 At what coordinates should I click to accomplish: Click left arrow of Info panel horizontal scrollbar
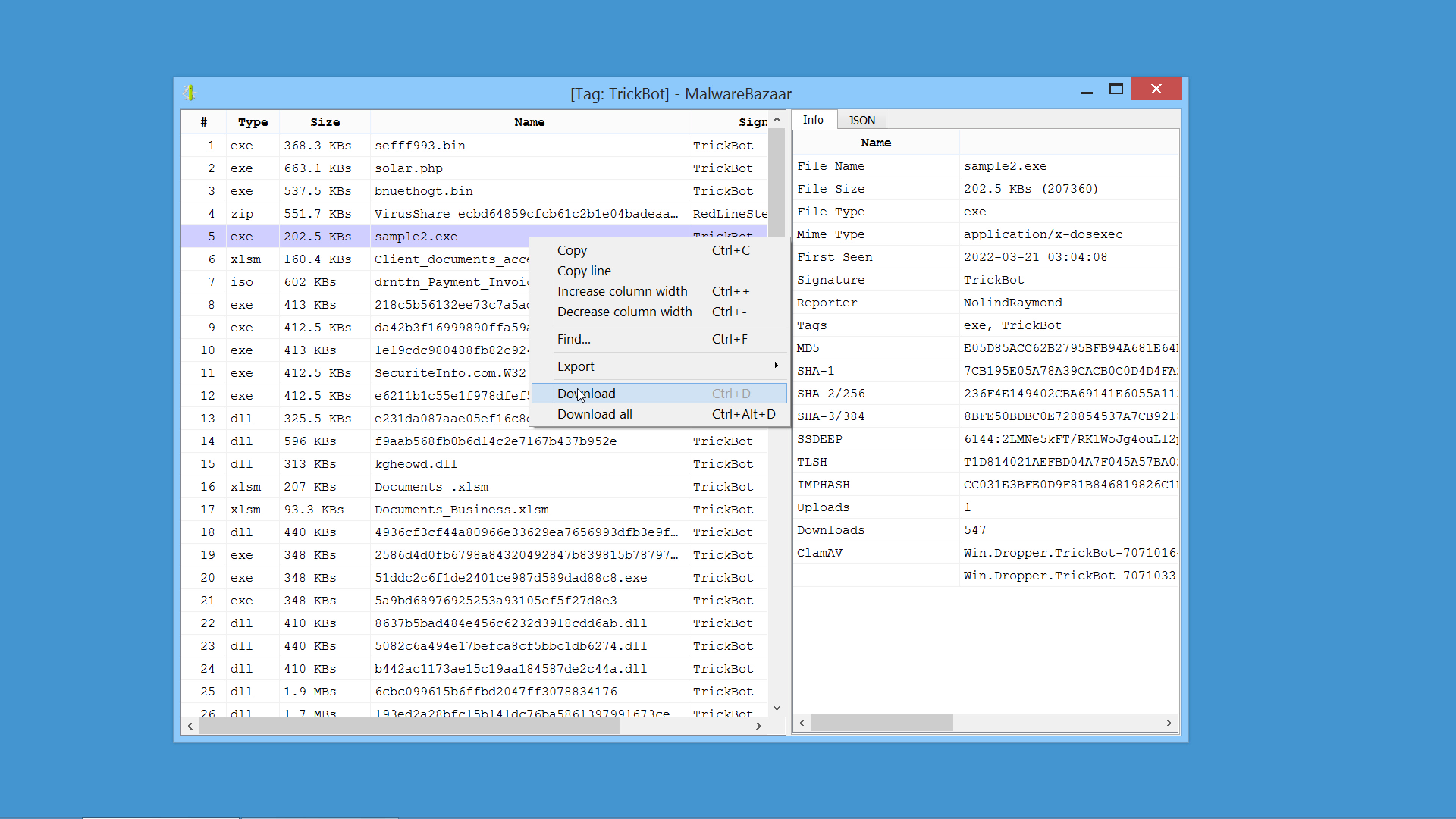pos(802,723)
